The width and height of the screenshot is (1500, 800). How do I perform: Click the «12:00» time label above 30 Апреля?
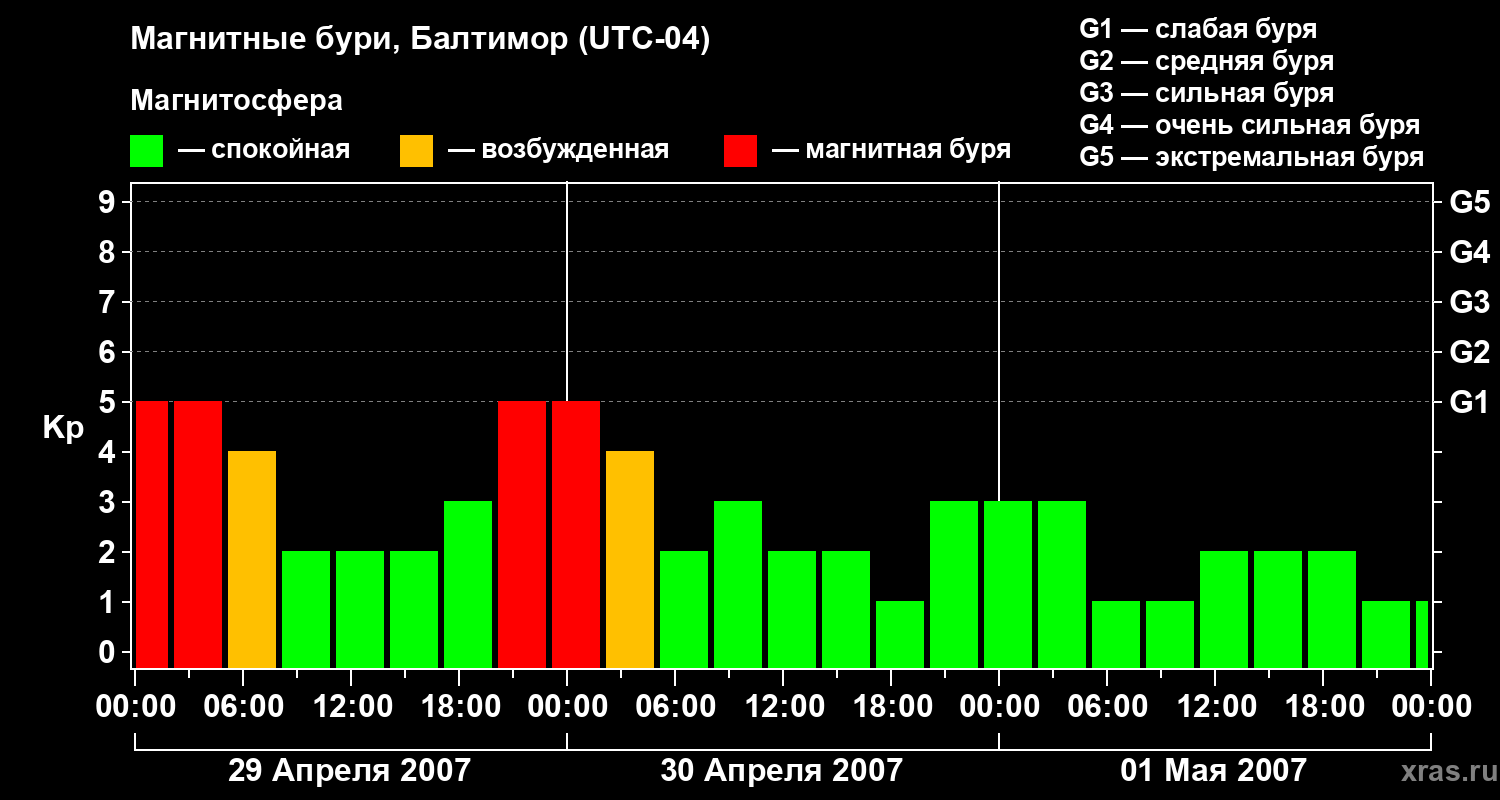tap(783, 707)
